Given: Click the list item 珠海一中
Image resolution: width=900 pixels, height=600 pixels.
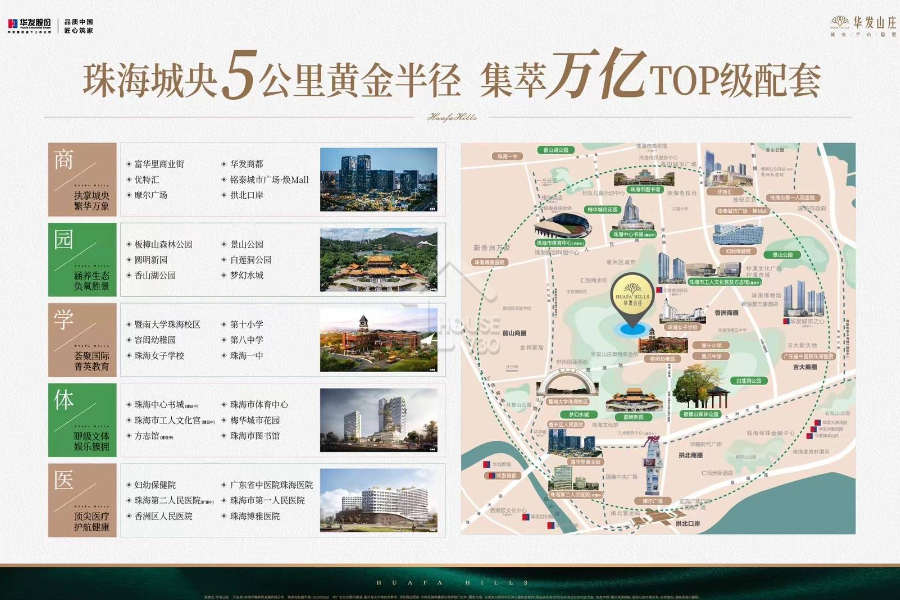Looking at the screenshot, I should [x=246, y=355].
